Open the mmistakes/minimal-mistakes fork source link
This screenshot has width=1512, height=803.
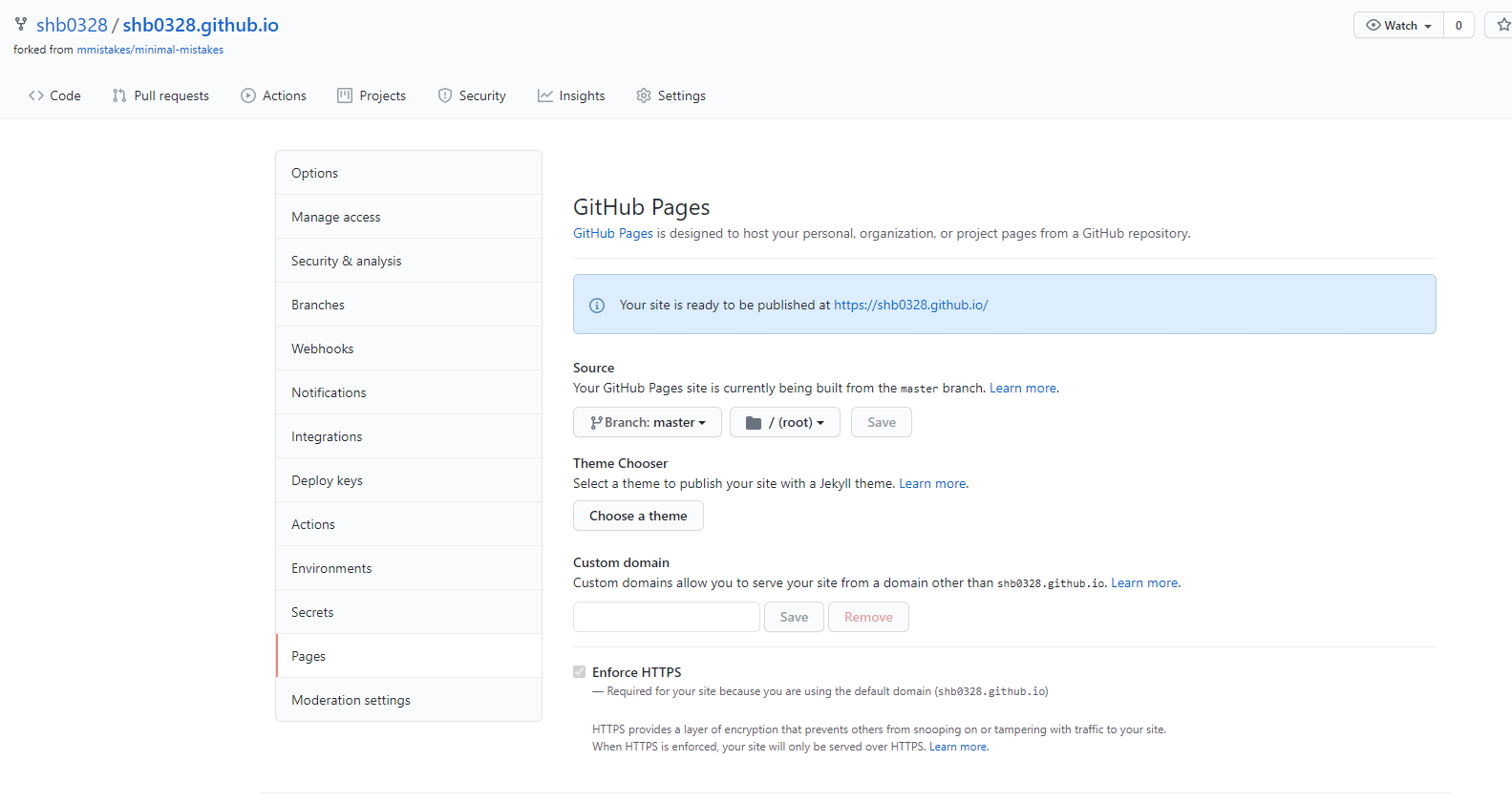(150, 50)
